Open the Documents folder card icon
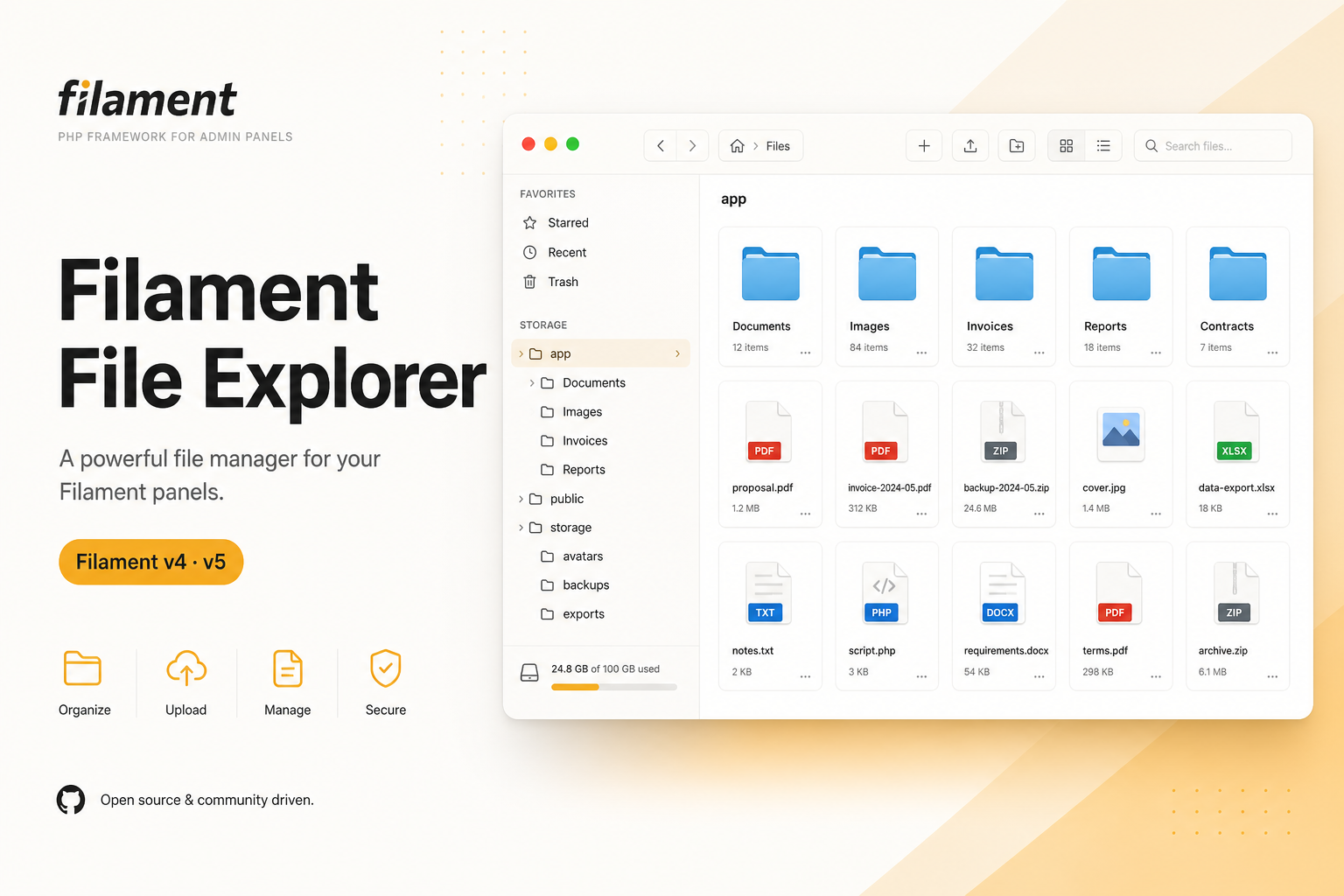This screenshot has height=896, width=1344. pyautogui.click(x=771, y=274)
